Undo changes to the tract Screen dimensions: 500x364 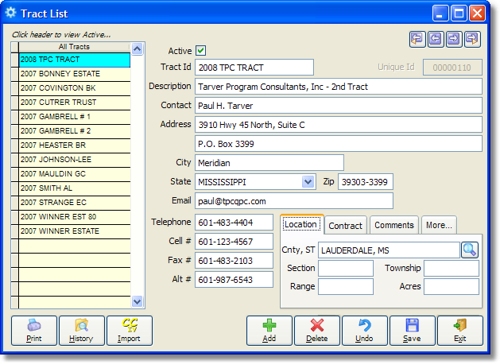pyautogui.click(x=364, y=331)
